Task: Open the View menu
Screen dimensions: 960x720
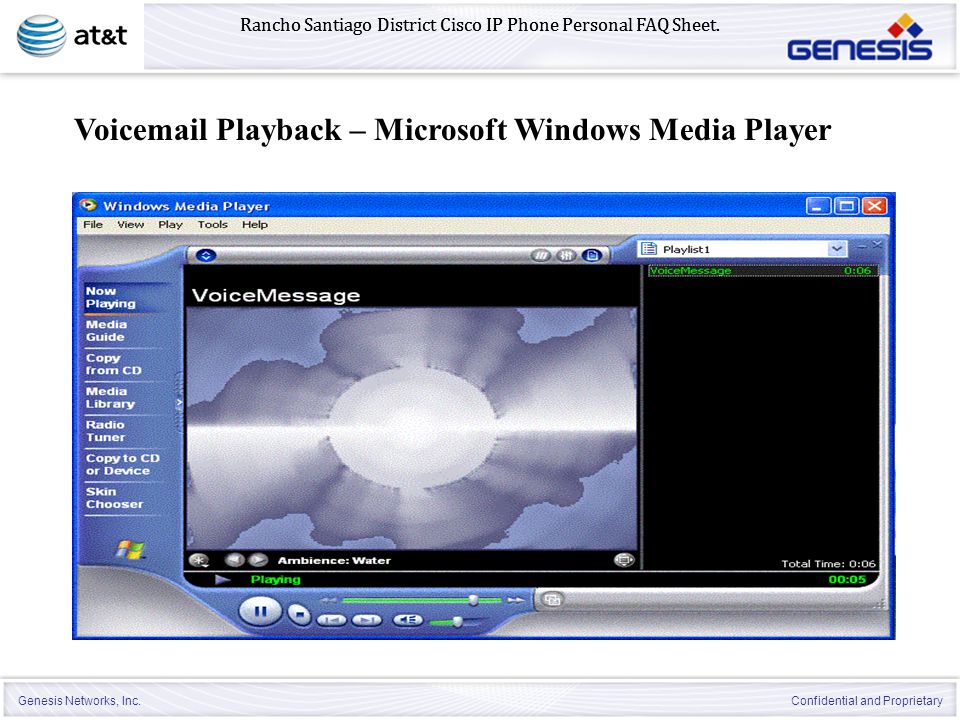Action: tap(130, 225)
